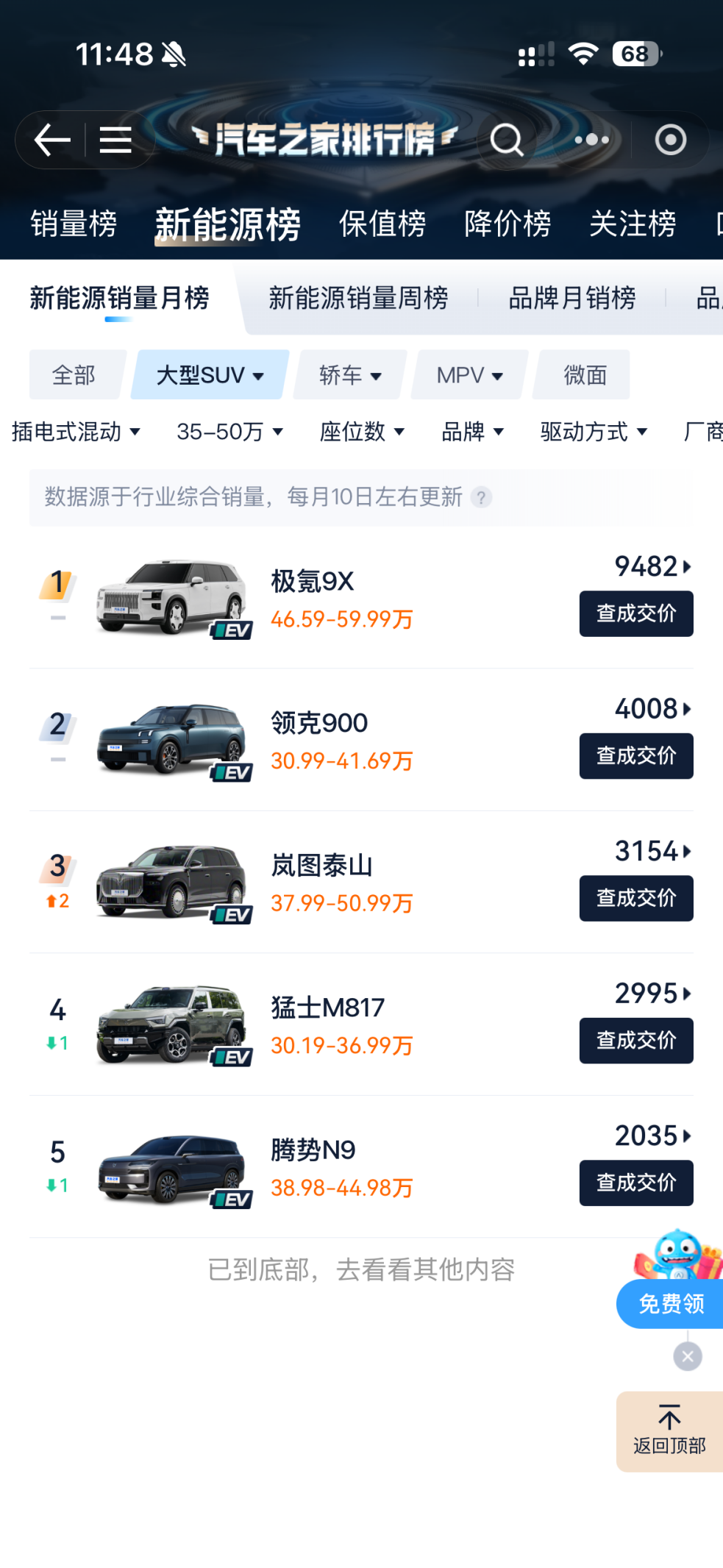This screenshot has width=723, height=1568.
Task: Tap the circular record target icon
Action: pos(670,140)
